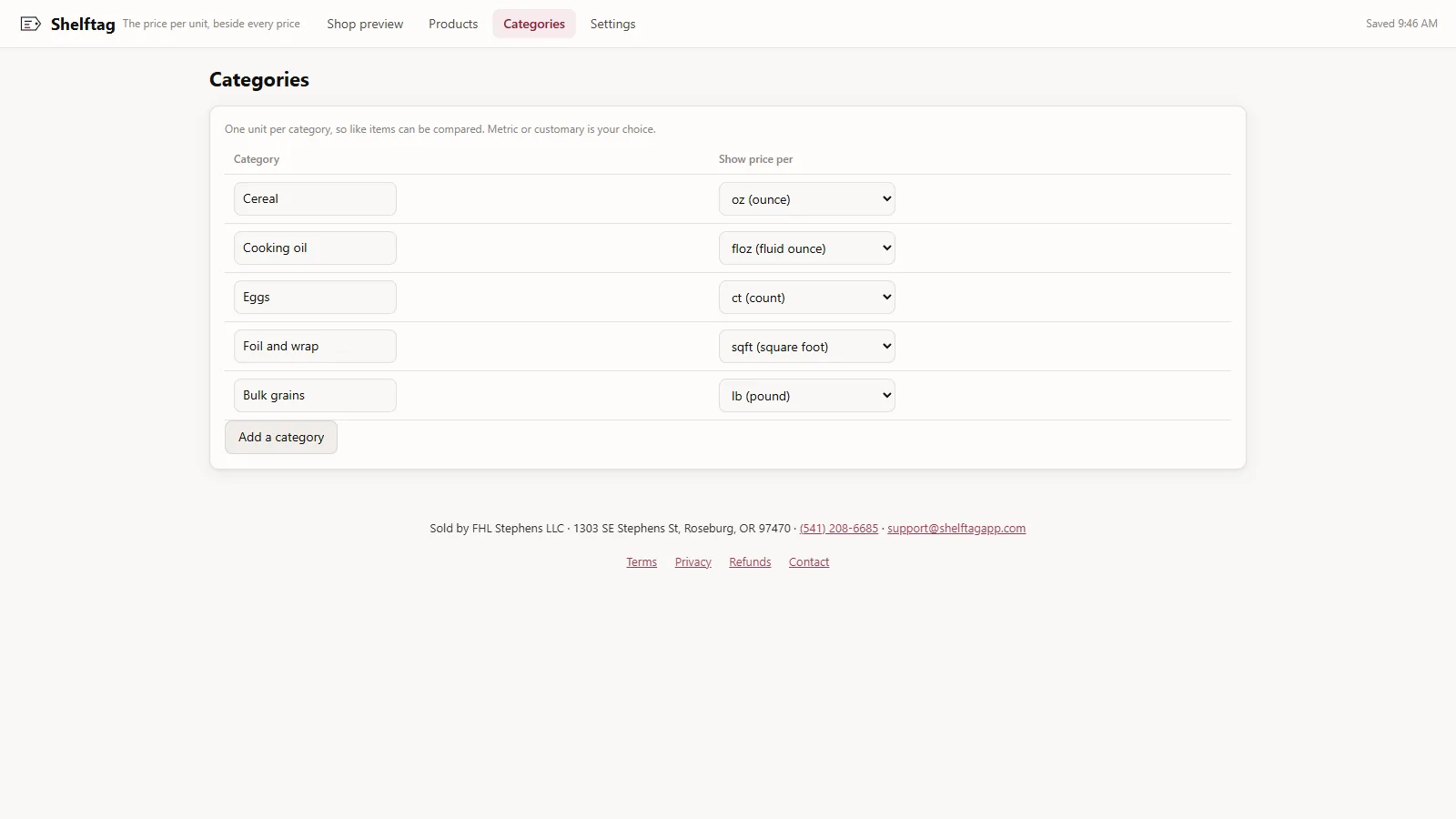Open the Settings tab

pos(612,24)
